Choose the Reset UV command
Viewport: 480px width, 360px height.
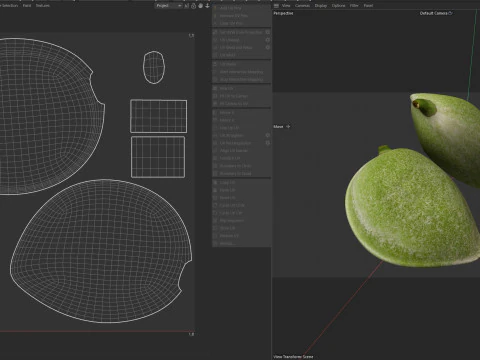tap(242, 198)
